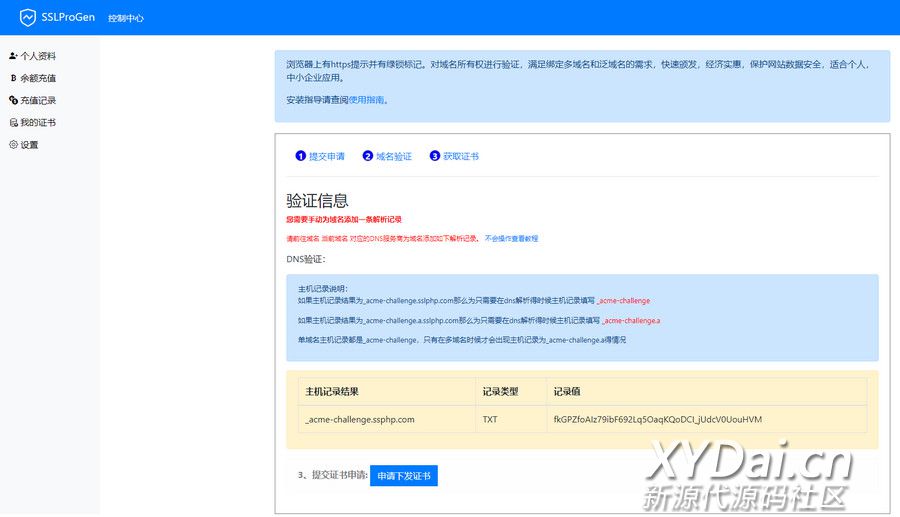
Task: Click the 记录类型 column header
Action: (500, 391)
